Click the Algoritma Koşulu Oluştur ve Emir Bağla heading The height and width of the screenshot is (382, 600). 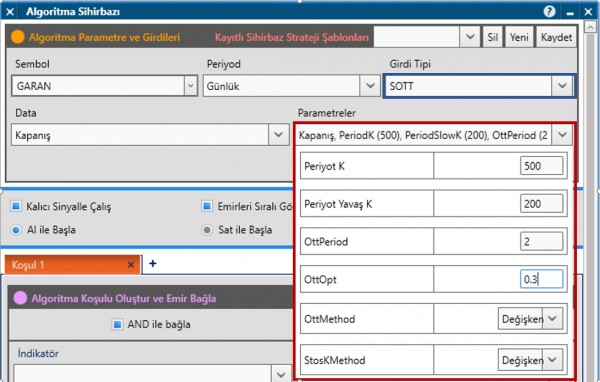[x=124, y=299]
